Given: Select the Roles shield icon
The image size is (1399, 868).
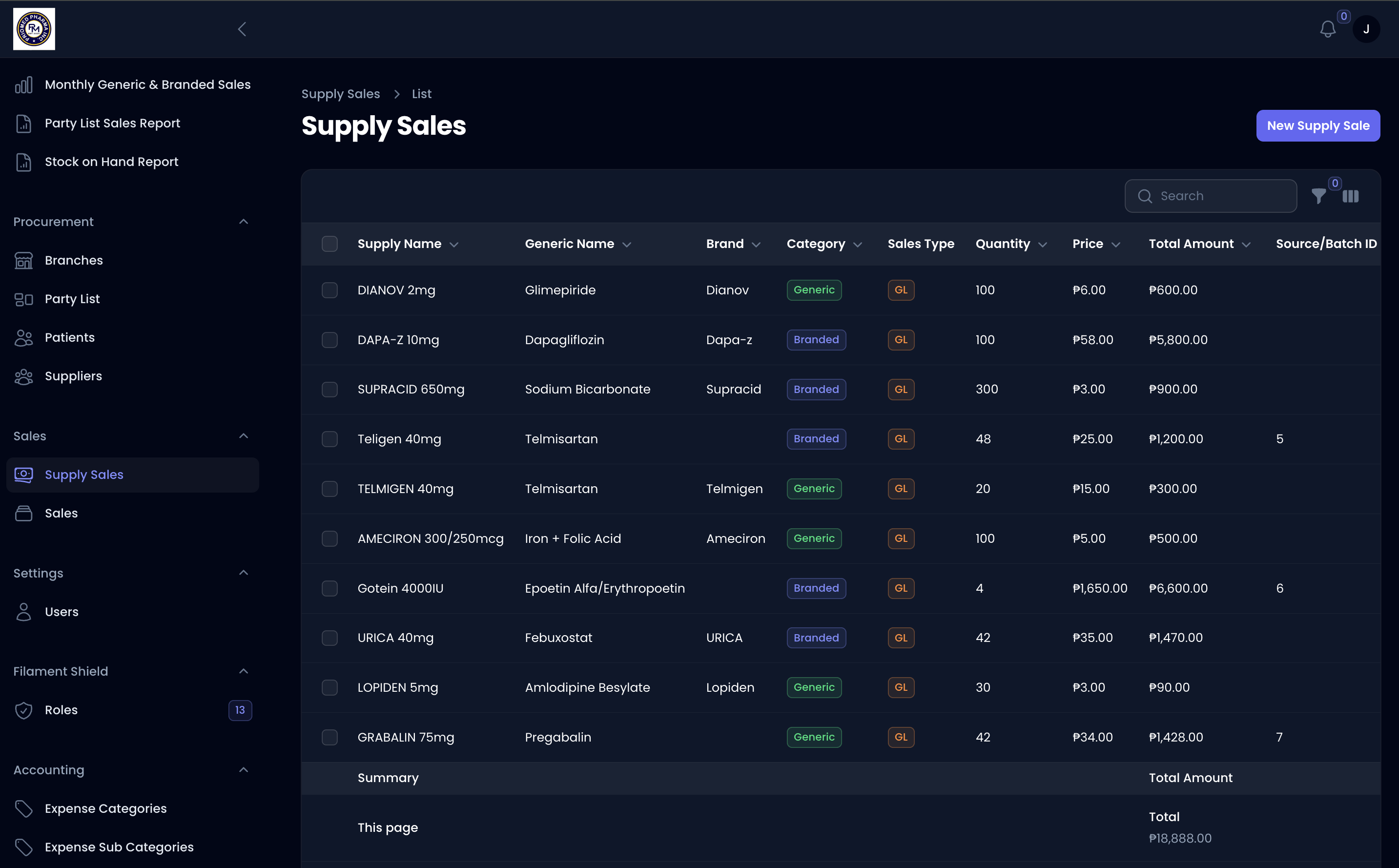Looking at the screenshot, I should tap(23, 710).
